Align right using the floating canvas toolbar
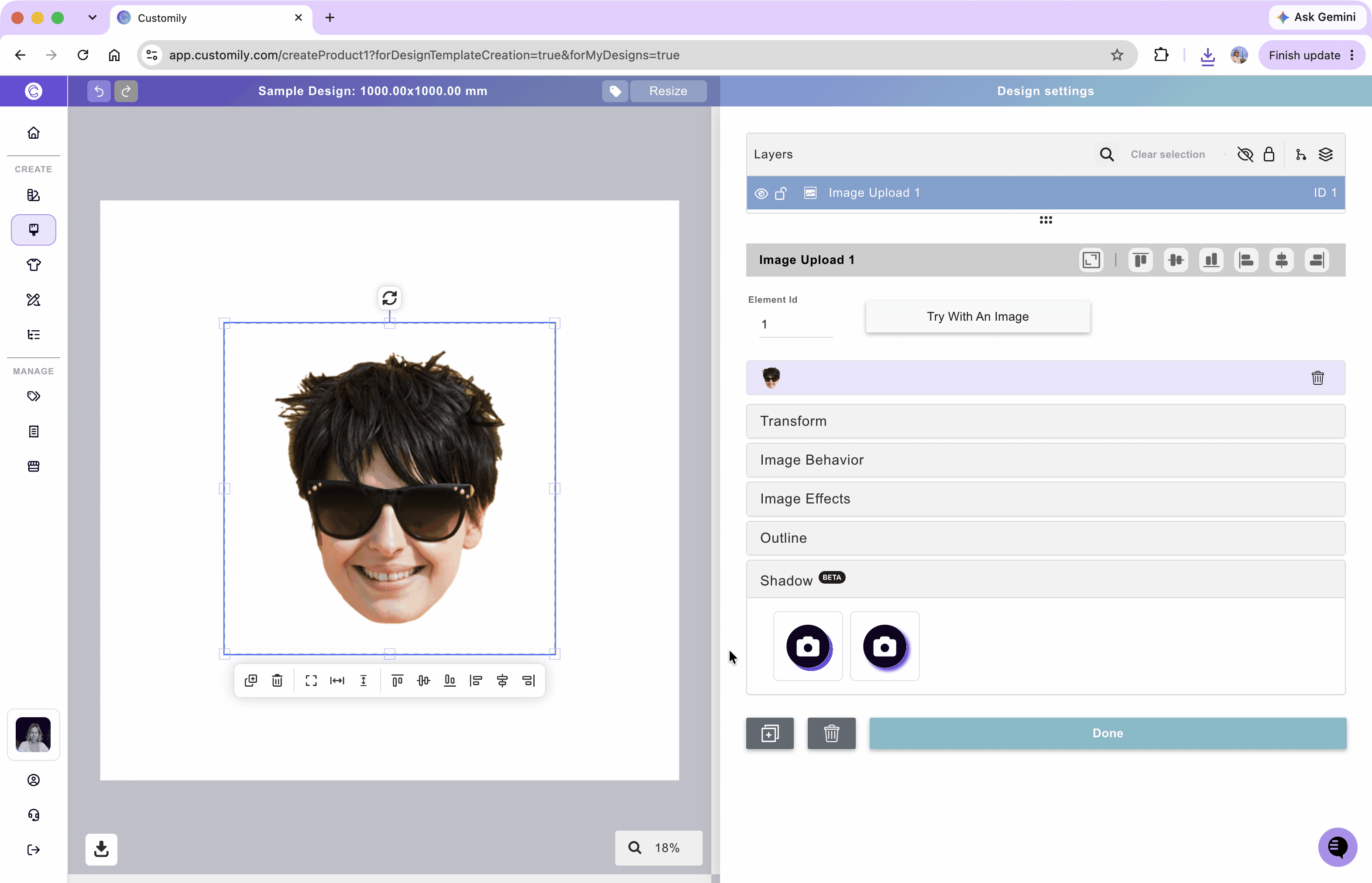The height and width of the screenshot is (883, 1372). pos(529,681)
